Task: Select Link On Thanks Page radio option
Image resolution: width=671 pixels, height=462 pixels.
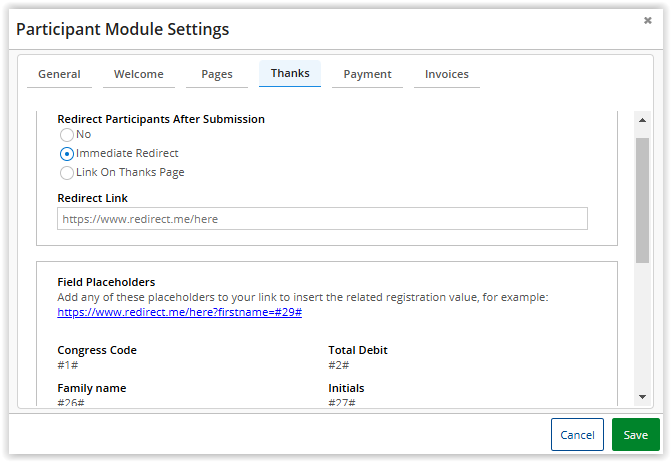Action: 67,172
